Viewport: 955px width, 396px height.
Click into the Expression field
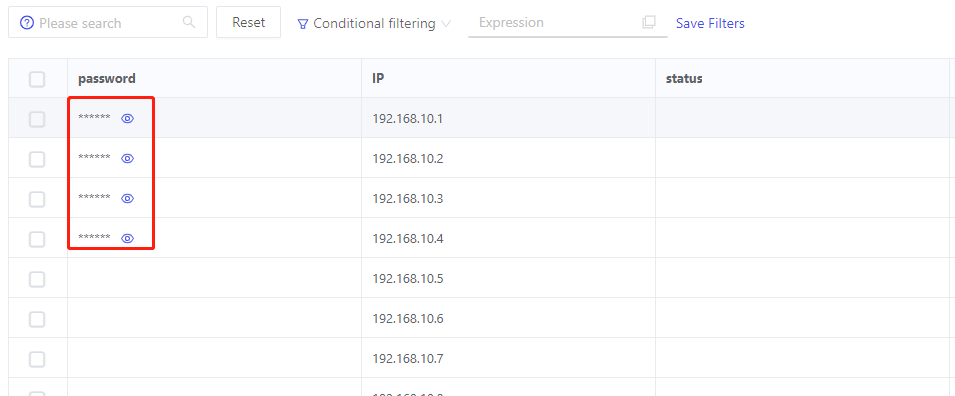(568, 23)
